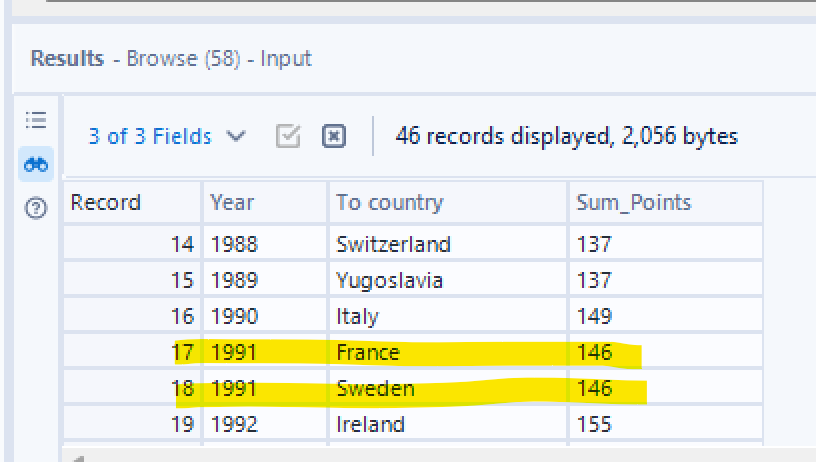Select the 1991 cell in France row
This screenshot has height=462, width=816.
point(265,352)
